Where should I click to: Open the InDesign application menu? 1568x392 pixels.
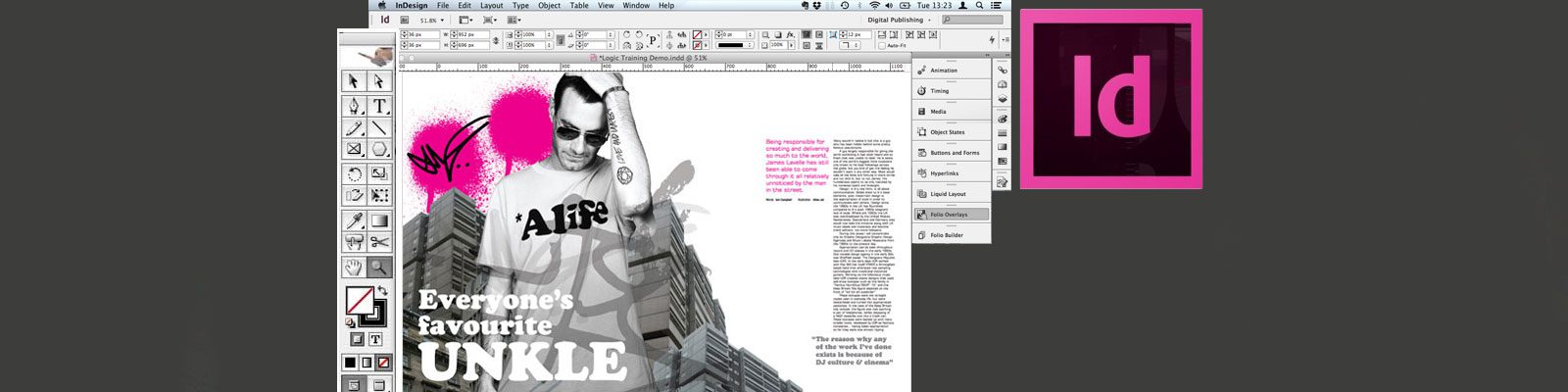click(412, 6)
